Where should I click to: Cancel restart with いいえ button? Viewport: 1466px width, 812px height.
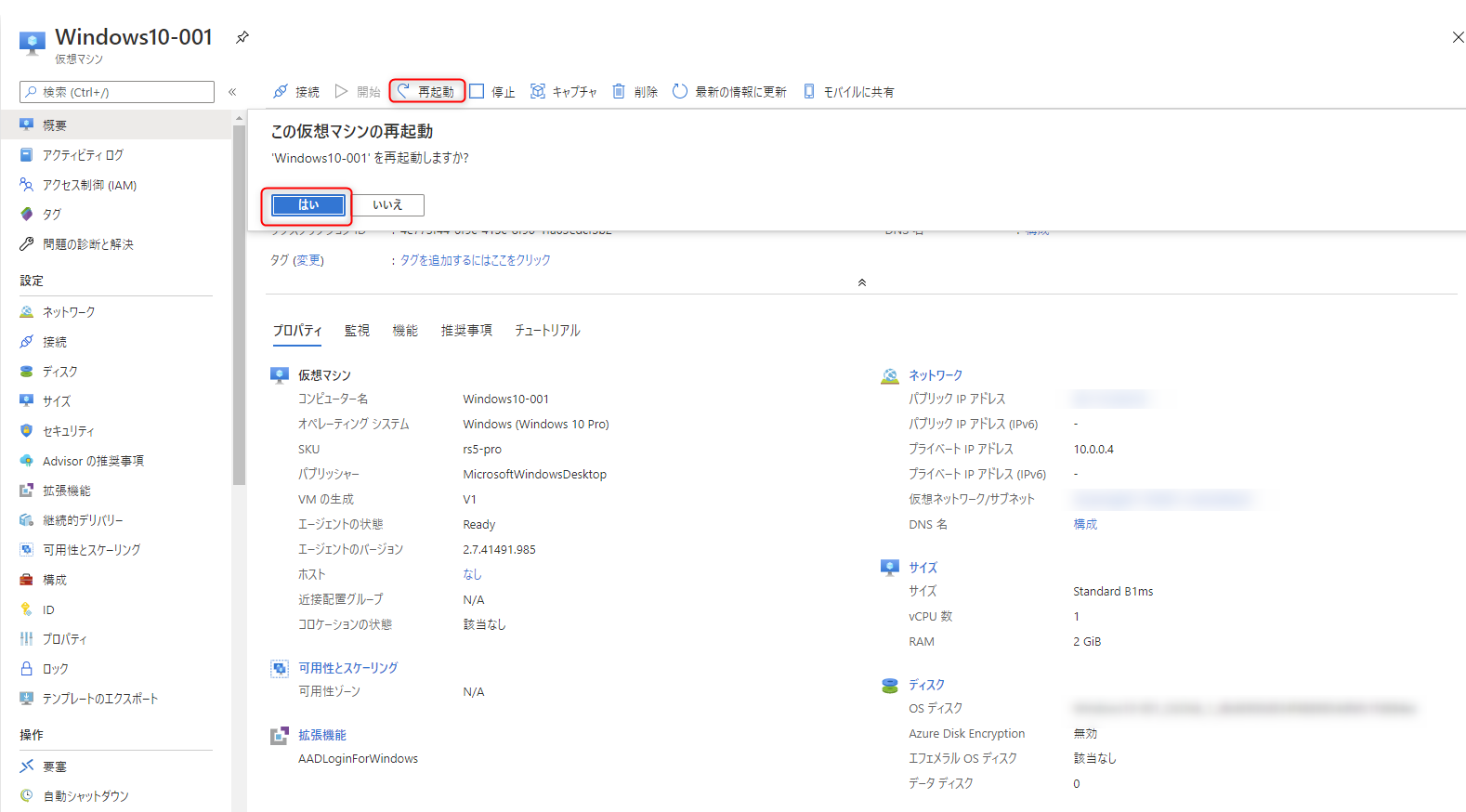point(387,204)
